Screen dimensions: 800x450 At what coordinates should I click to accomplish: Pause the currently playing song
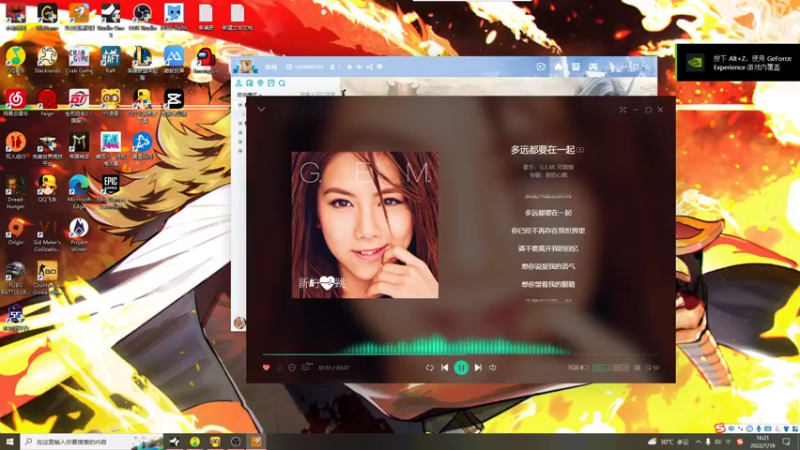click(461, 367)
